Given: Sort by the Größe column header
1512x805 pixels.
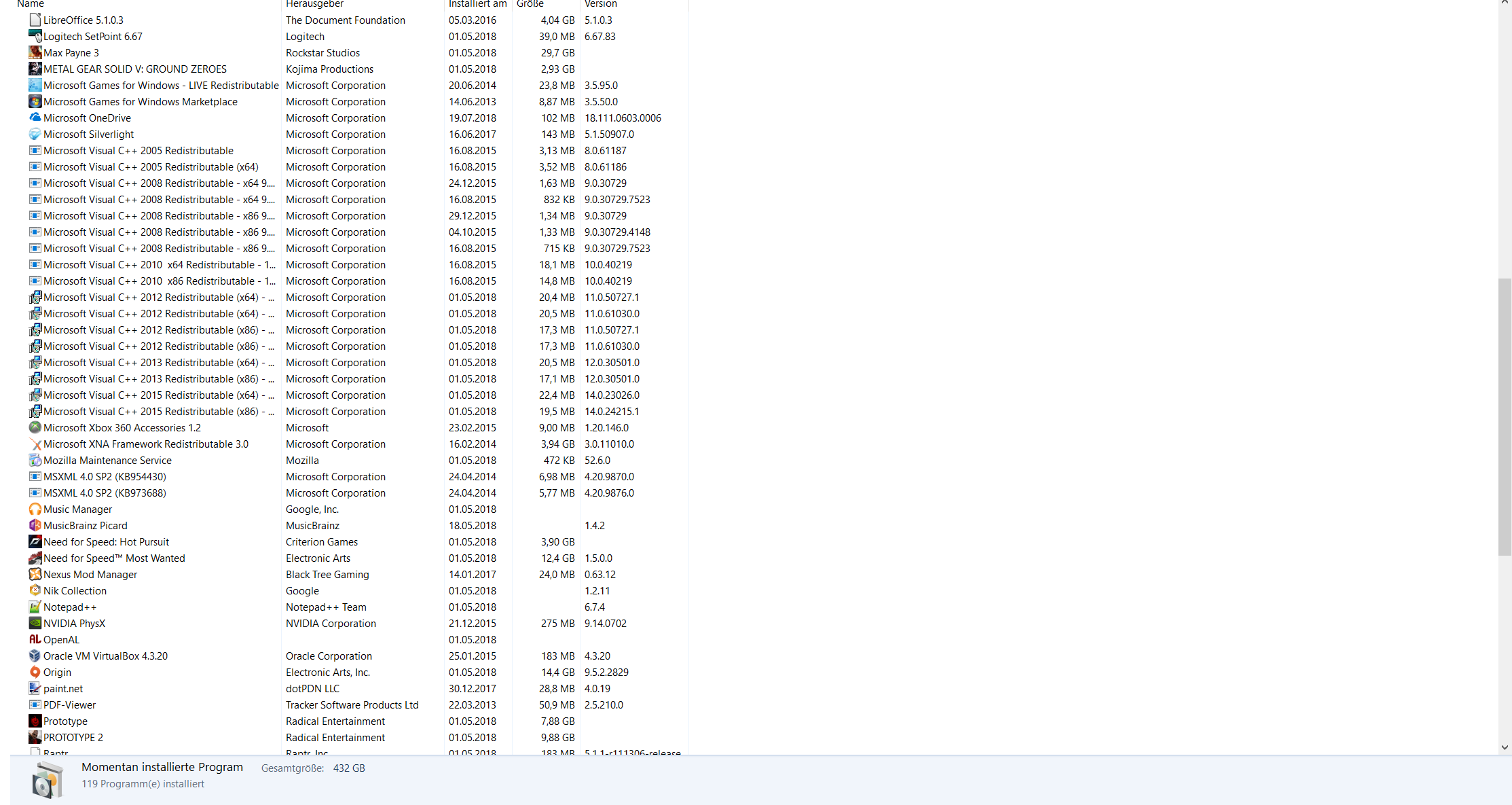Looking at the screenshot, I should point(530,4).
